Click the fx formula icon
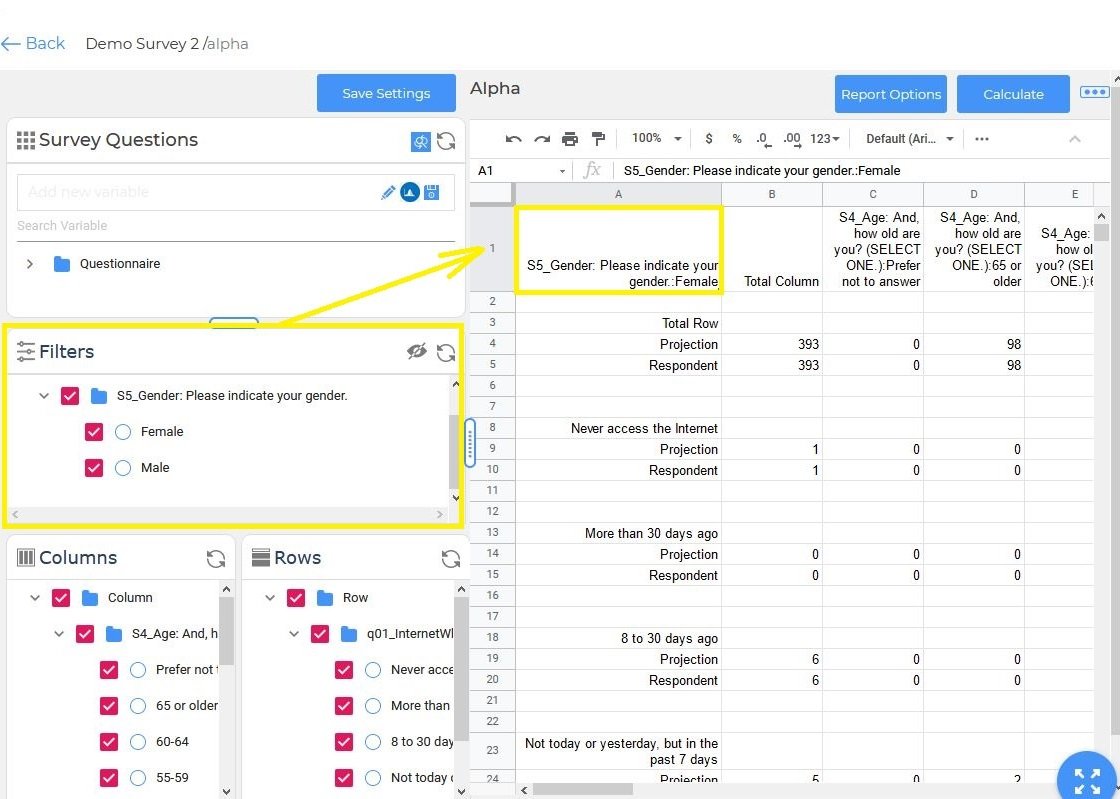 tap(592, 170)
